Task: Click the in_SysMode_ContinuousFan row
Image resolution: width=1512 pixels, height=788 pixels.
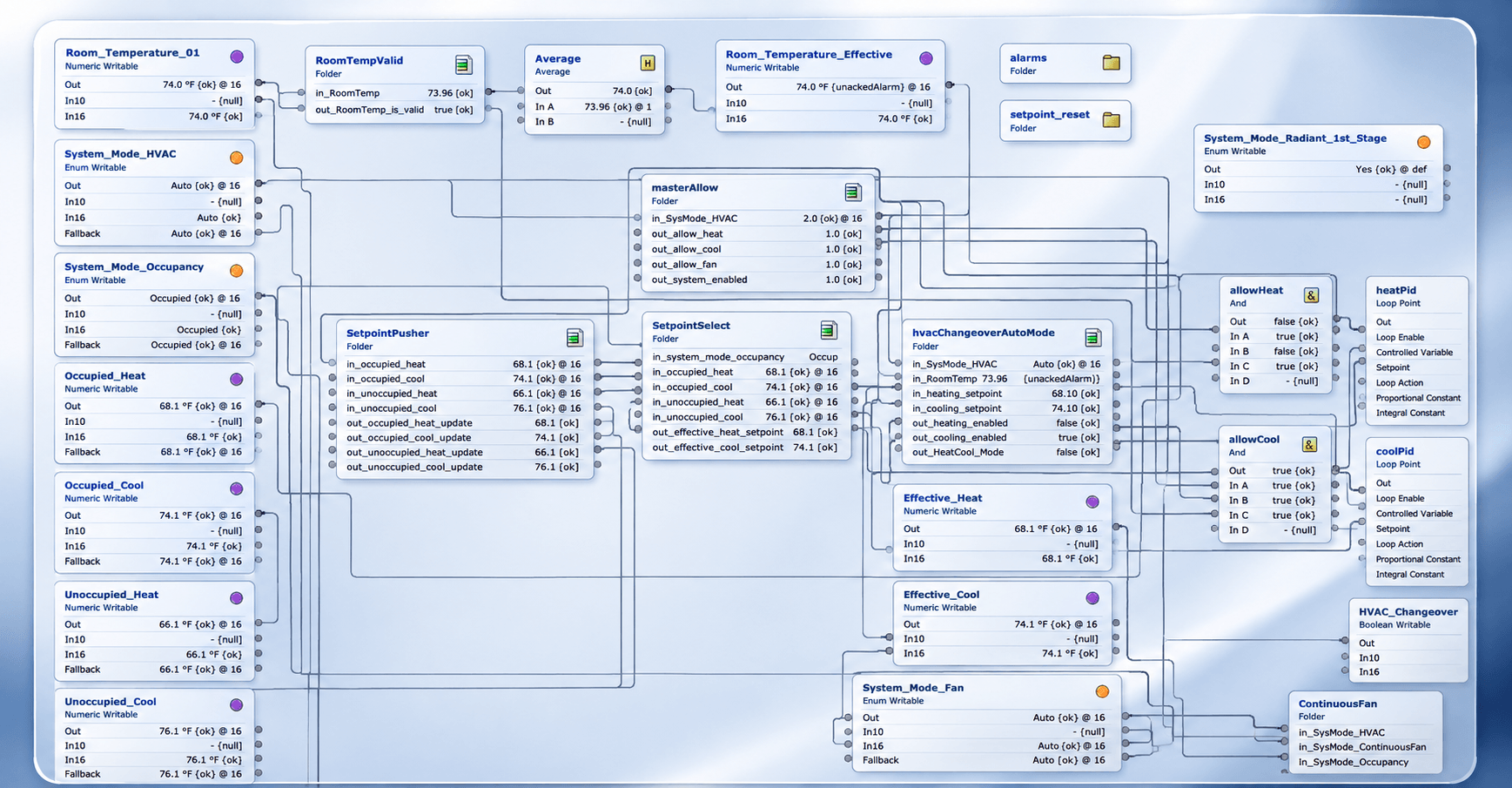Action: pyautogui.click(x=1364, y=747)
